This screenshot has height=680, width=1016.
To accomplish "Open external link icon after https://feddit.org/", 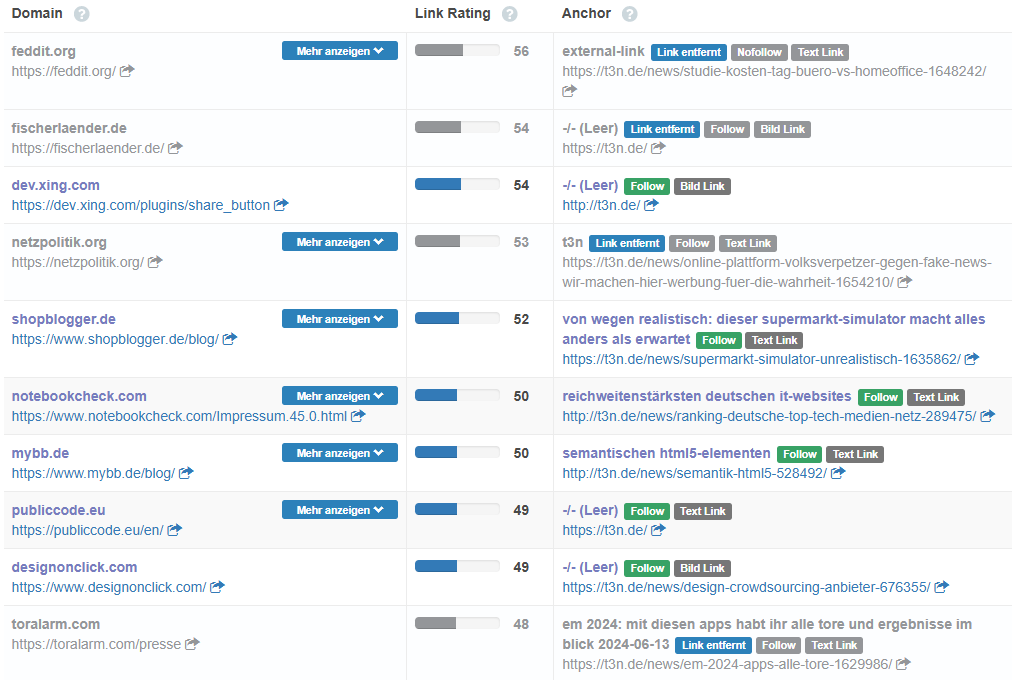I will [x=127, y=71].
